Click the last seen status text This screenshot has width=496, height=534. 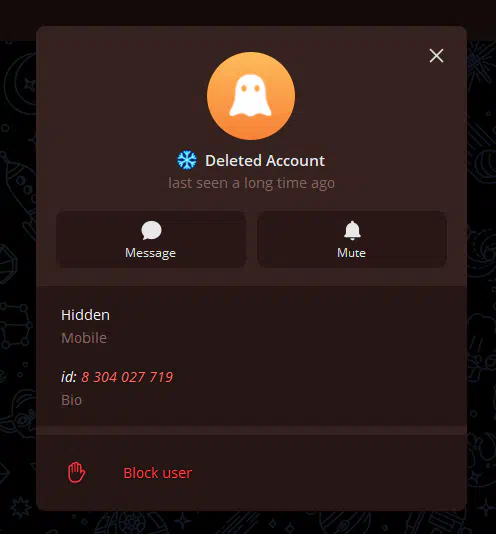pyautogui.click(x=251, y=183)
